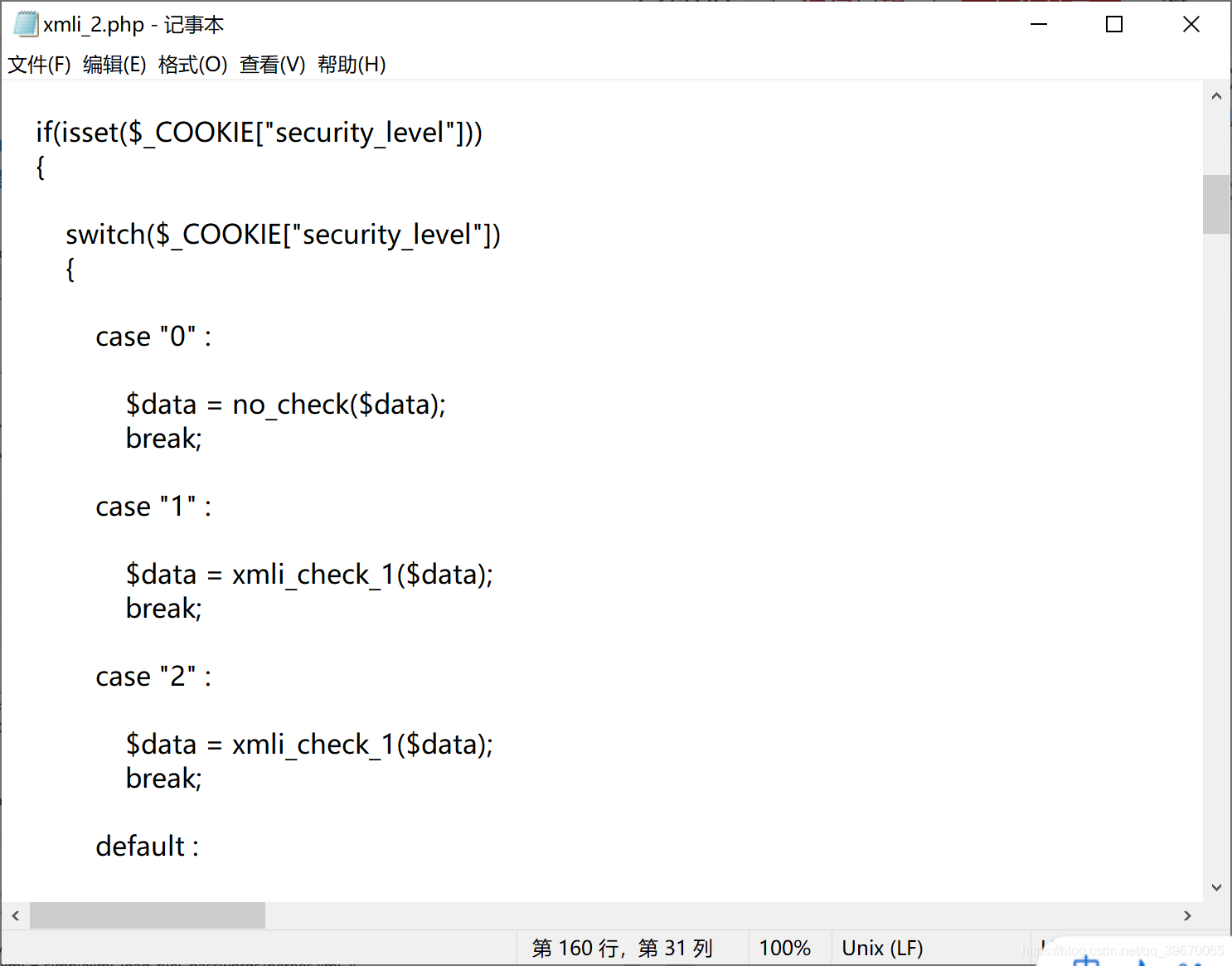
Task: Click on $data = no_check($data); line
Action: [285, 404]
